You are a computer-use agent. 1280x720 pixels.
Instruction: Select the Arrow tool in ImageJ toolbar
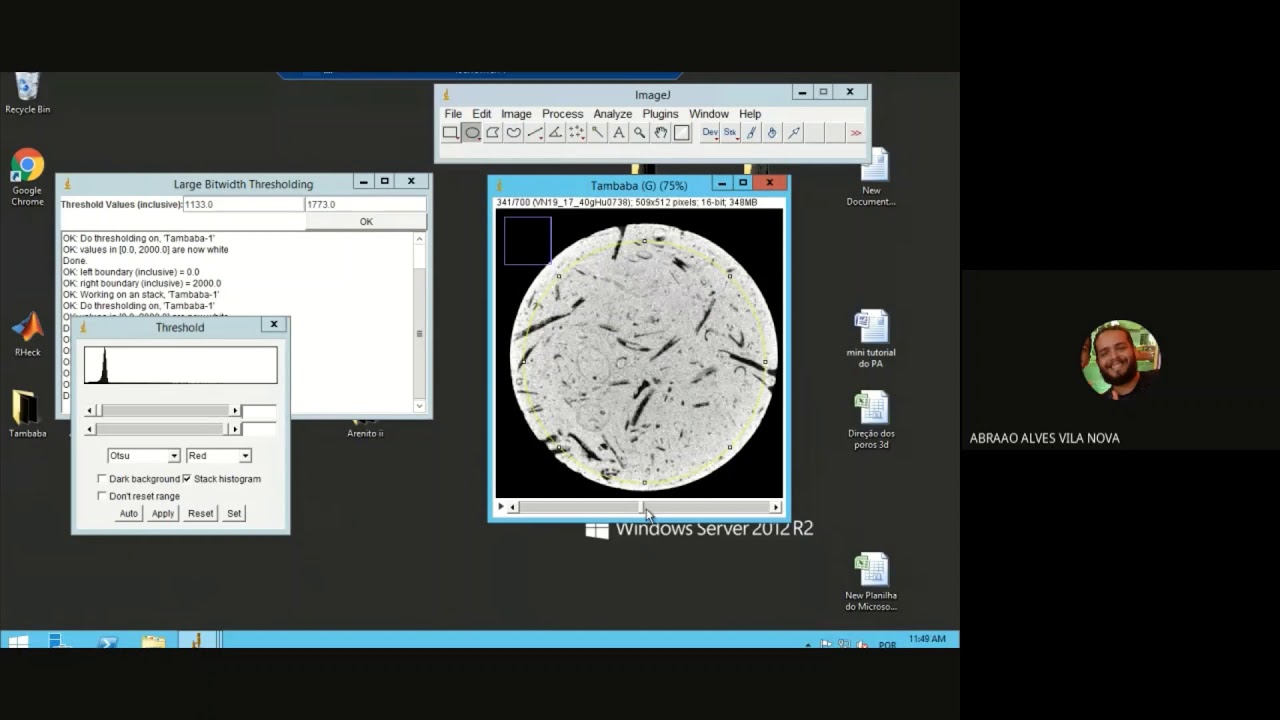tap(793, 133)
